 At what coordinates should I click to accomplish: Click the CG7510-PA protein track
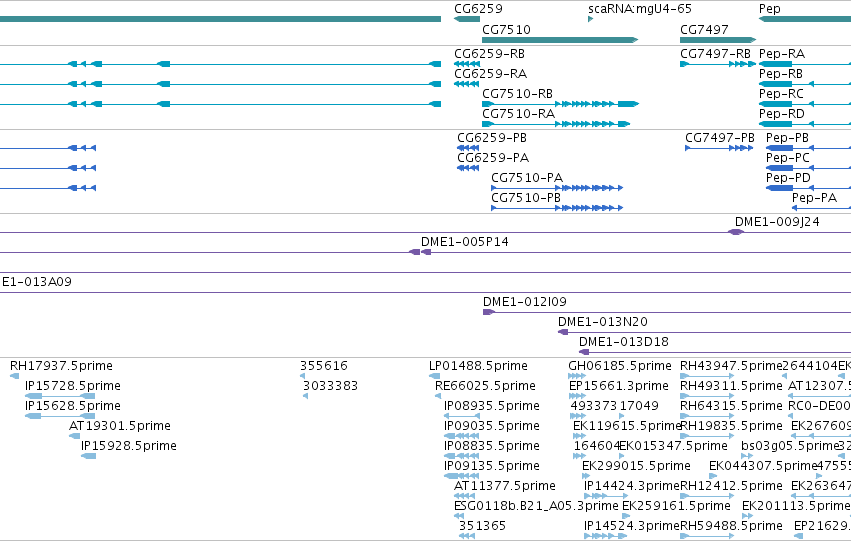point(557,188)
